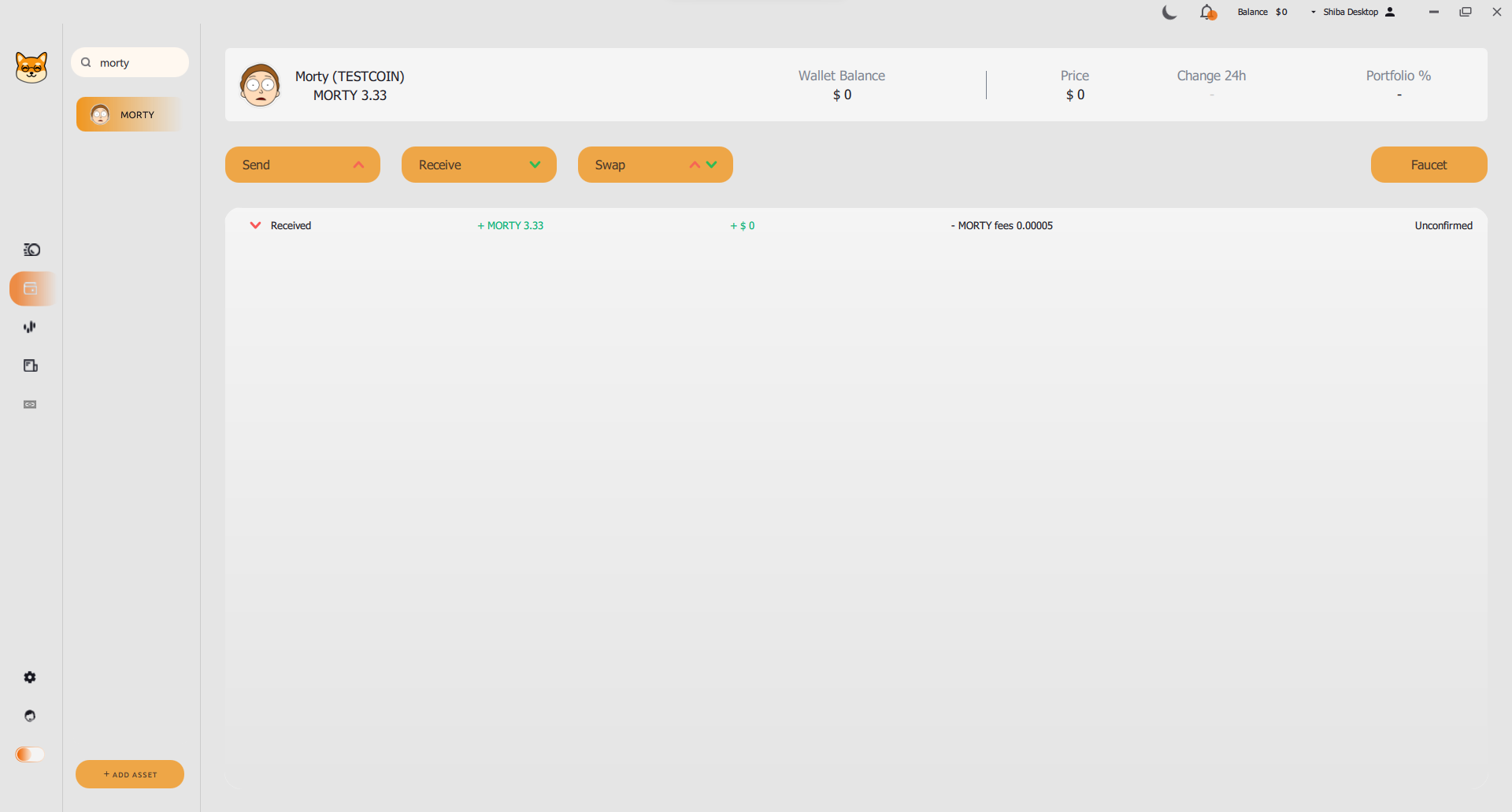Click the Receive button
The width and height of the screenshot is (1512, 812).
(479, 165)
